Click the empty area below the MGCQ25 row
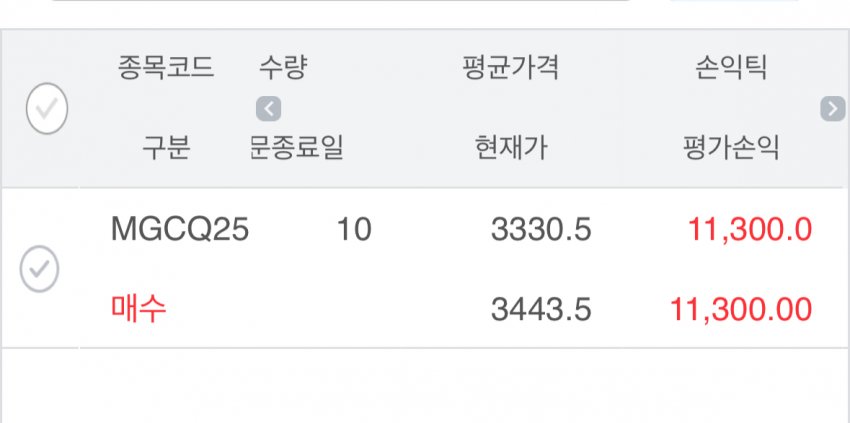This screenshot has height=423, width=850. pos(425,386)
